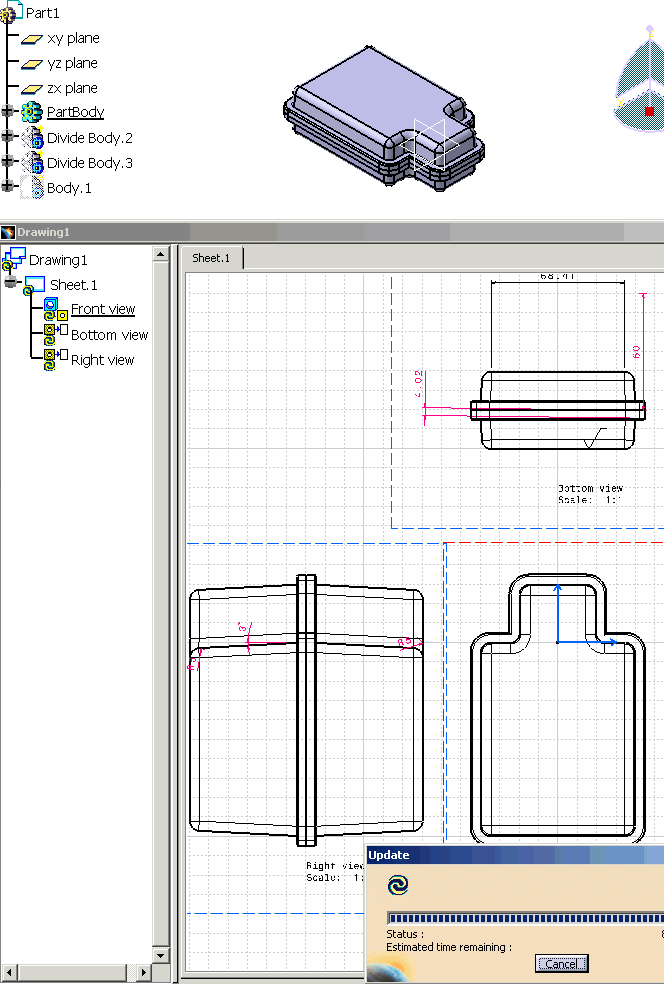Click the Divide Body.2 icon
The image size is (664, 984).
point(32,138)
